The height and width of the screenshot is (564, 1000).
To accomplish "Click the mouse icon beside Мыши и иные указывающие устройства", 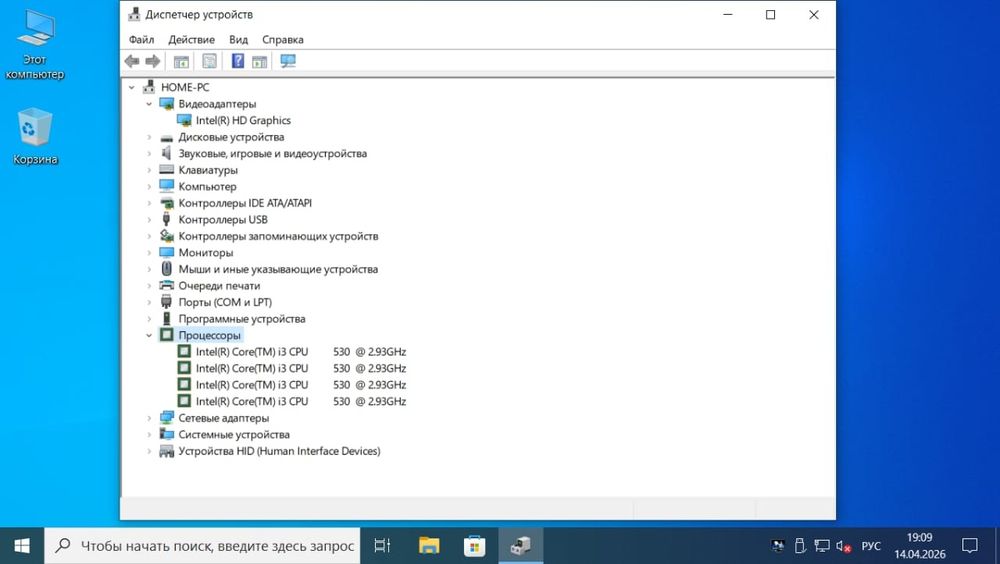I will (166, 269).
